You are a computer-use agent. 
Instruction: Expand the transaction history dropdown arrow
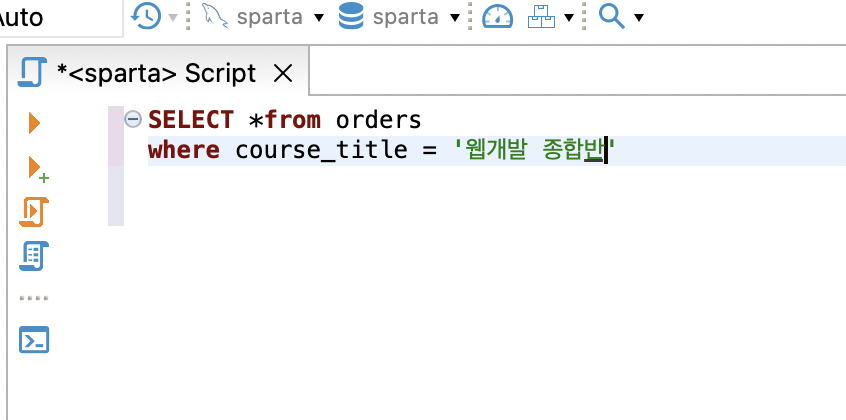(173, 18)
